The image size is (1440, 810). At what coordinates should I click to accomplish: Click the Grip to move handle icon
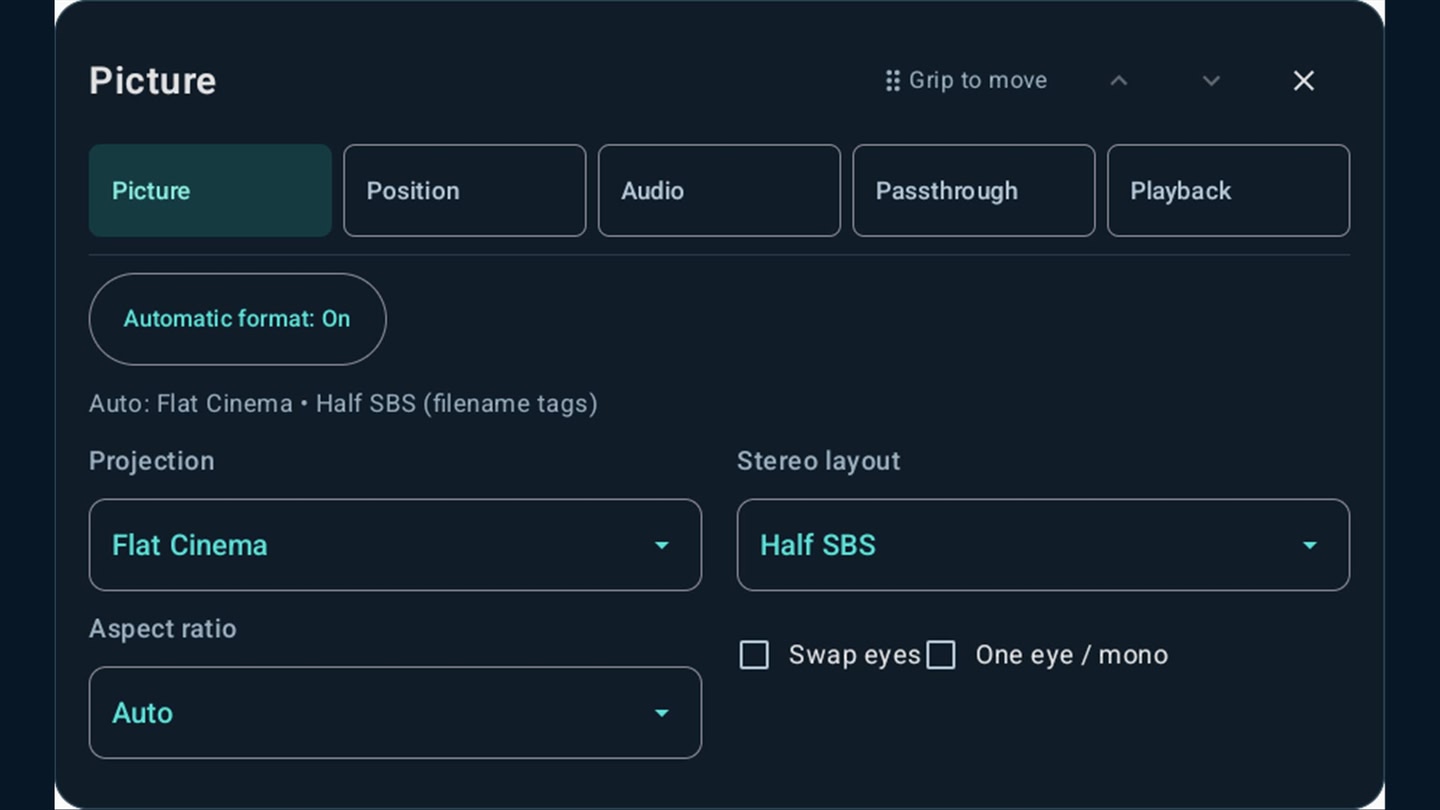[x=893, y=81]
